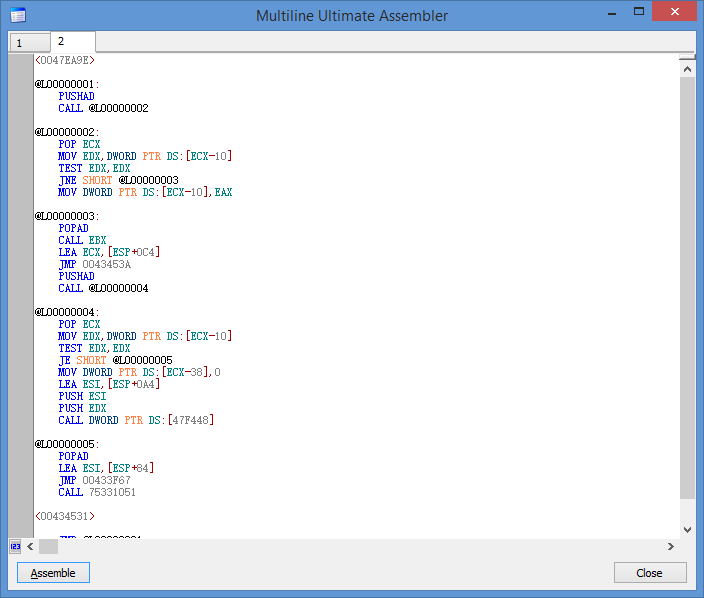Click the line MOV DWORD PTR DS:[ECX-10],EAX
This screenshot has width=704, height=598.
tap(145, 192)
